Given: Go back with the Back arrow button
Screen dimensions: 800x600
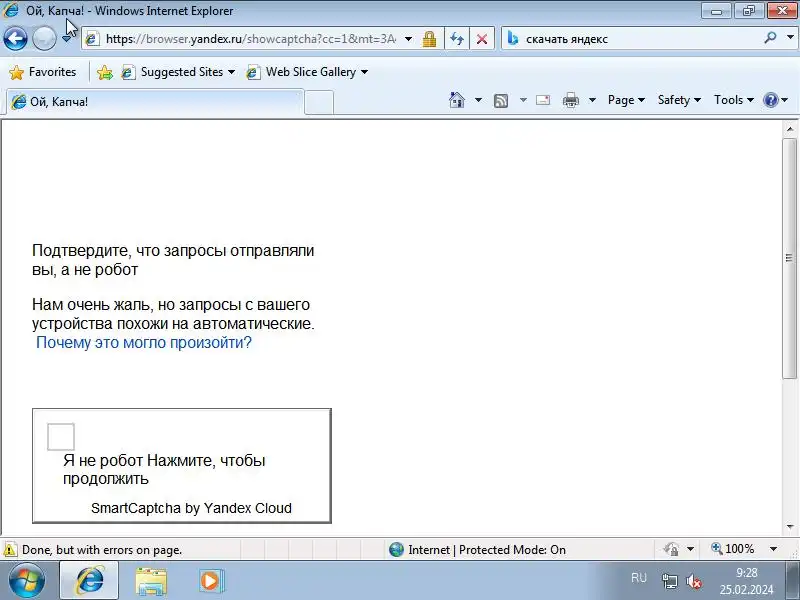Looking at the screenshot, I should click(x=15, y=38).
